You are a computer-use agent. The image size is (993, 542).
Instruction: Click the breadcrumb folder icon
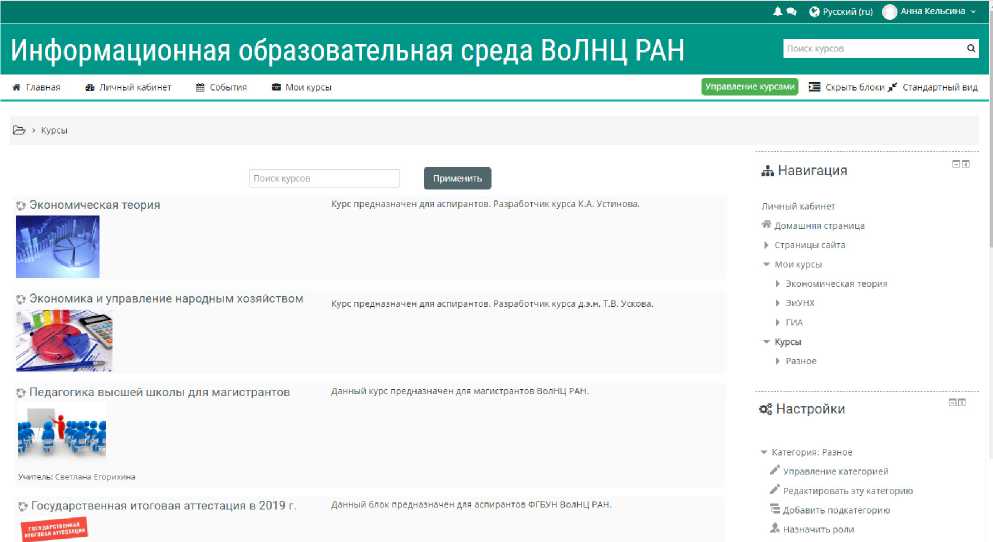(x=19, y=130)
